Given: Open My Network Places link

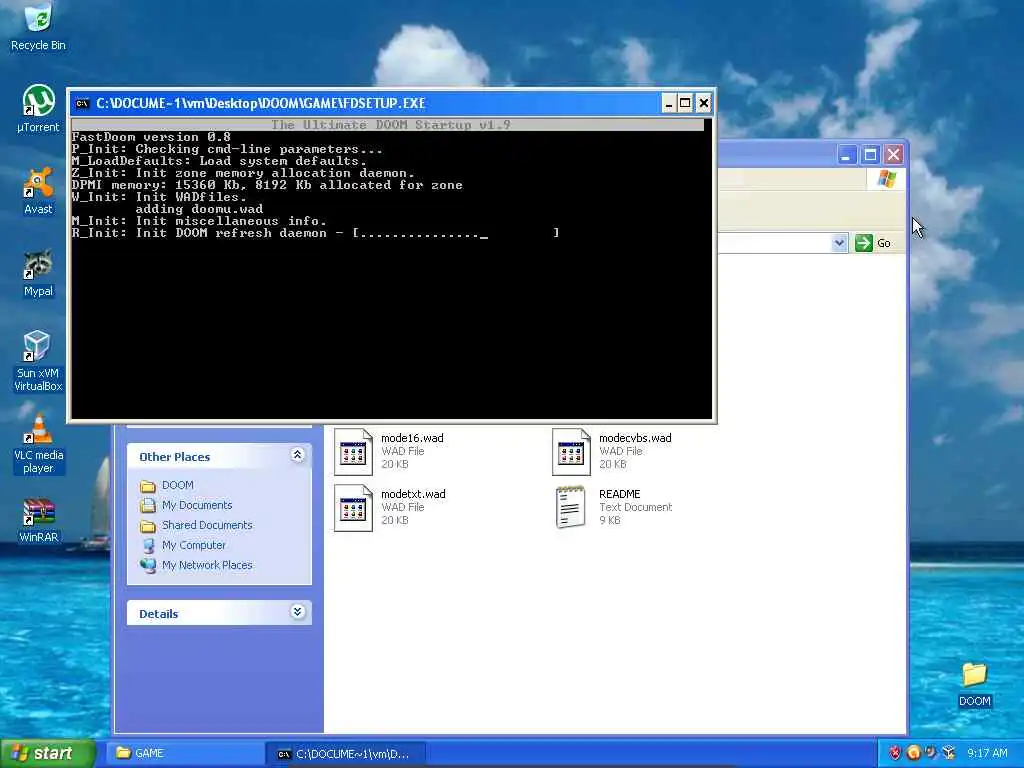Looking at the screenshot, I should tap(206, 565).
